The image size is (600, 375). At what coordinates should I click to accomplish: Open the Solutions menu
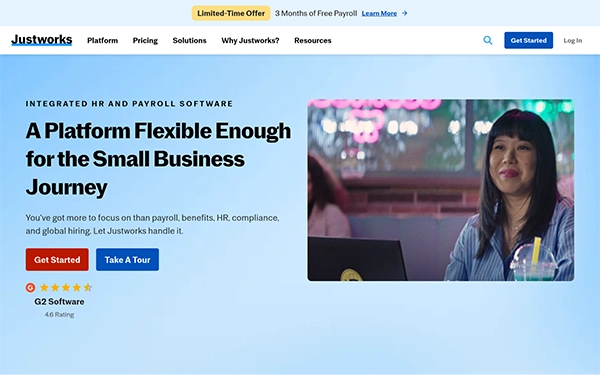click(x=189, y=41)
